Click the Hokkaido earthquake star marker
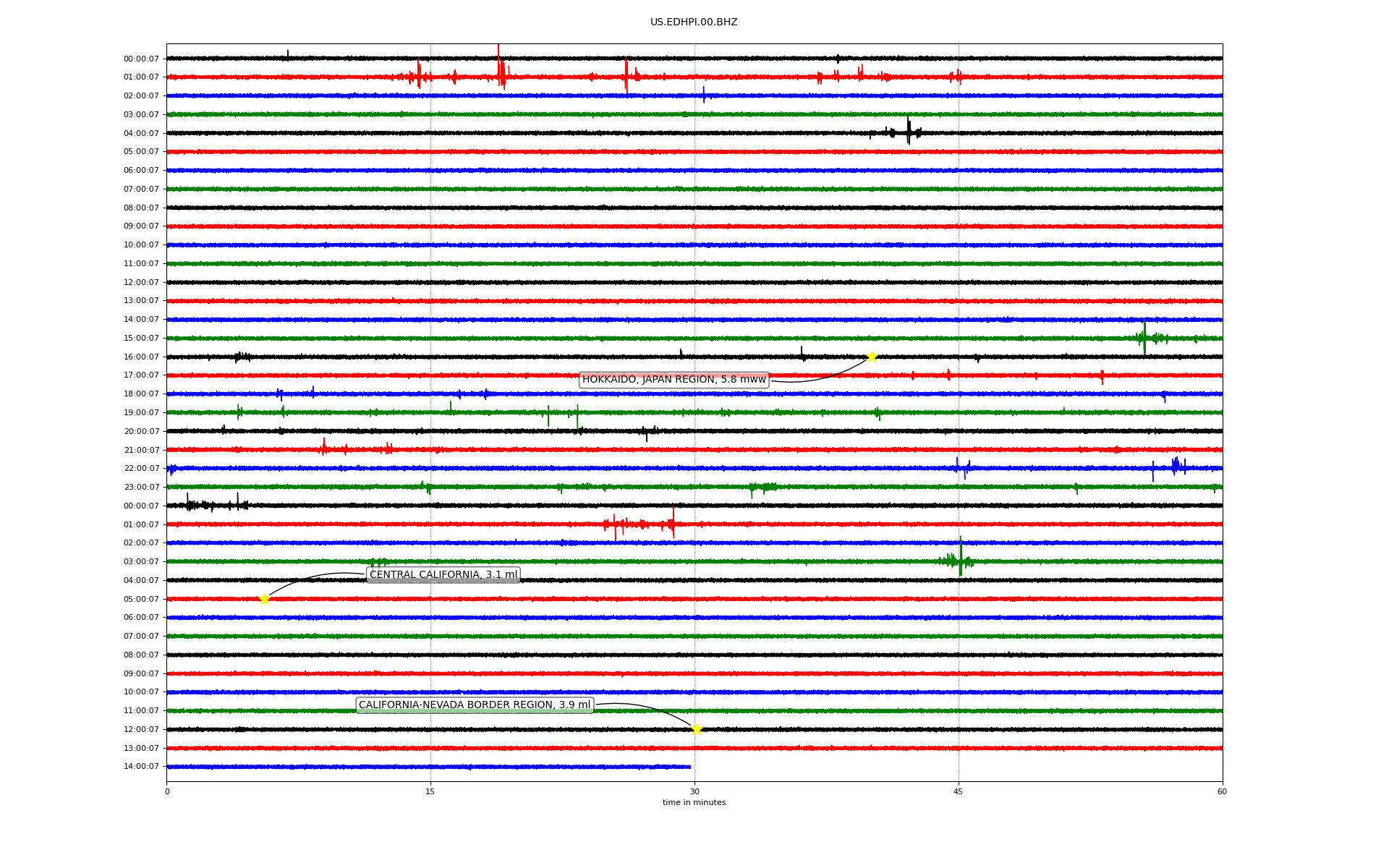1389x868 pixels. click(x=872, y=356)
